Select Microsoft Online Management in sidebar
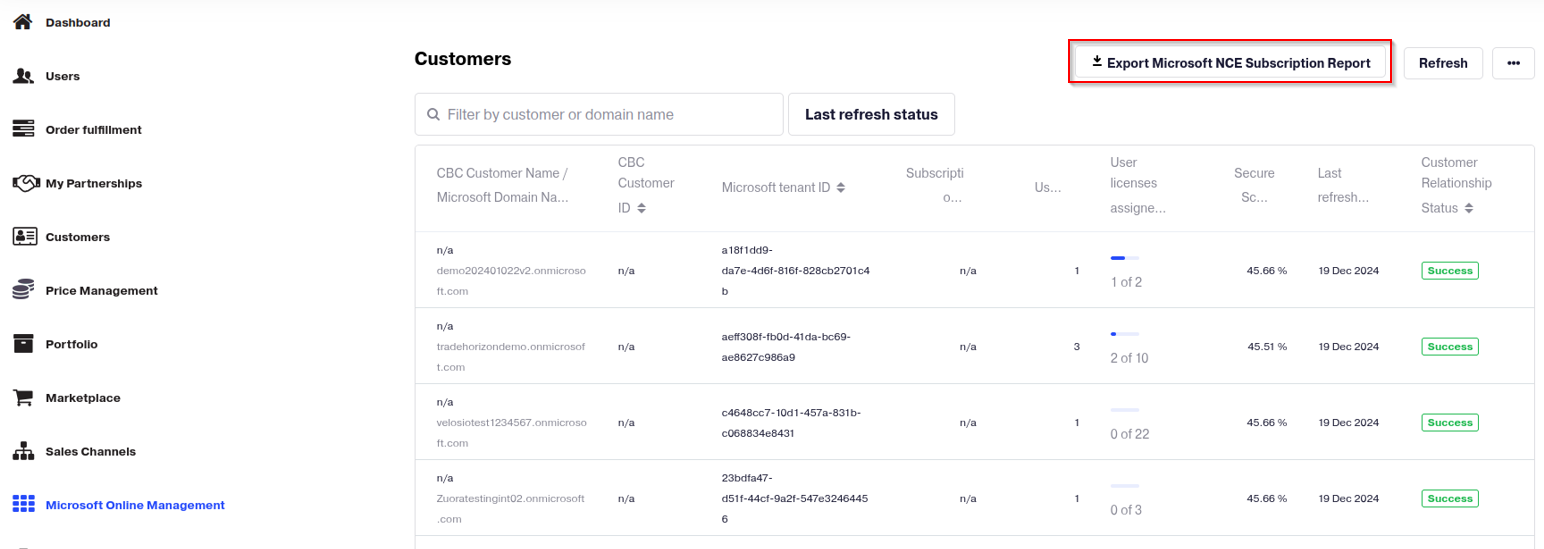 [x=135, y=505]
